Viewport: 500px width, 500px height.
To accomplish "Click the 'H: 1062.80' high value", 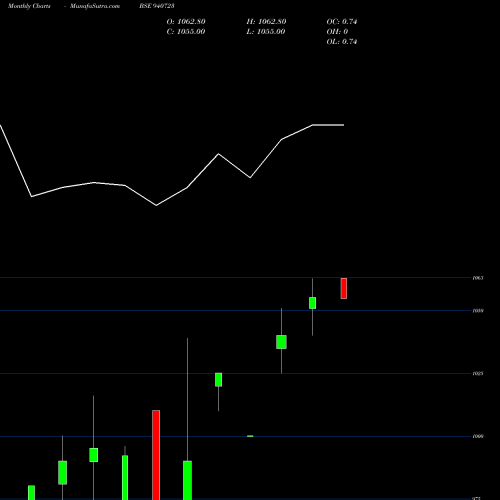I will coord(266,22).
